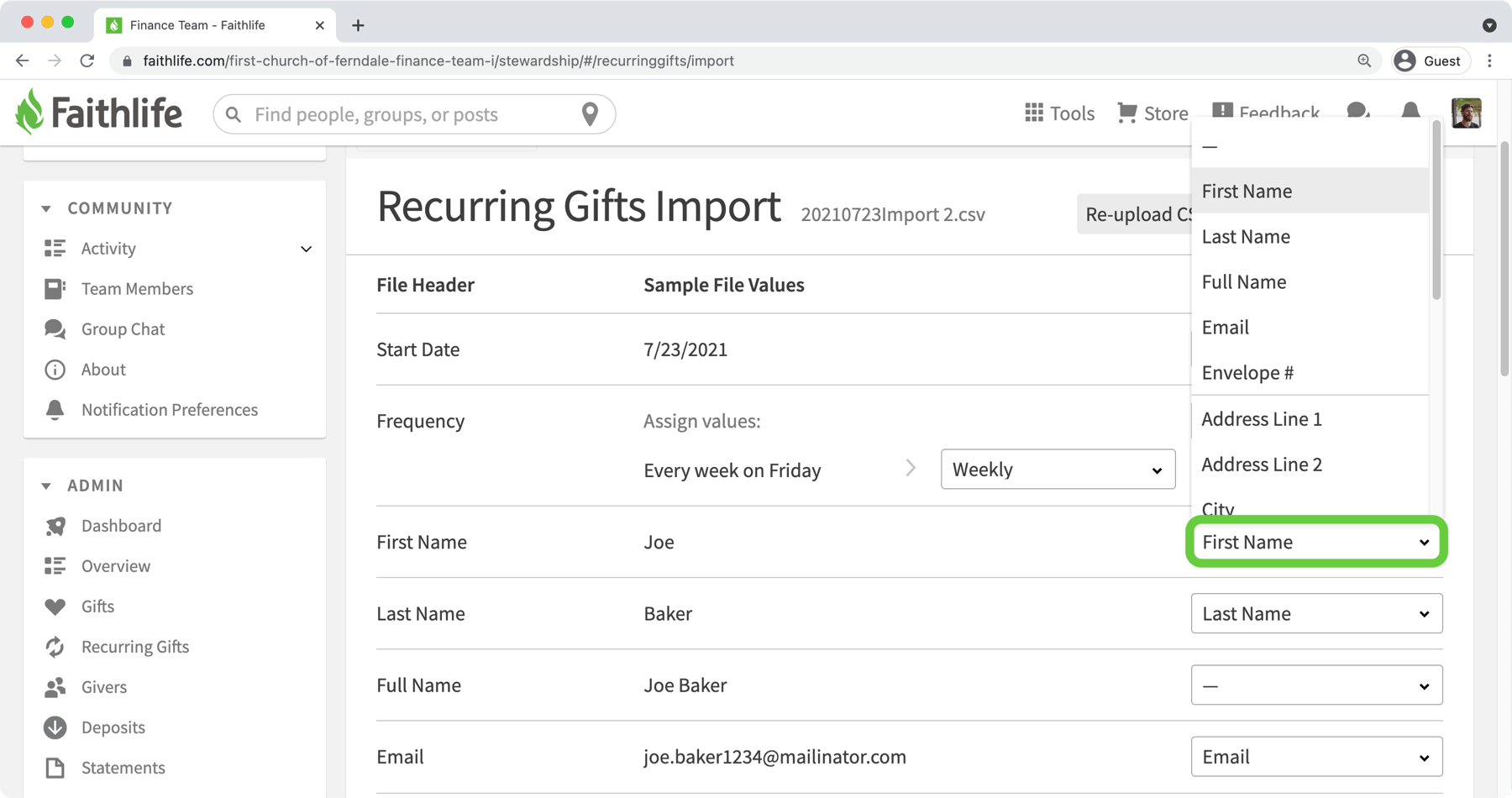
Task: Click the joe.baker1234@mailinator.com sample value
Action: (774, 757)
